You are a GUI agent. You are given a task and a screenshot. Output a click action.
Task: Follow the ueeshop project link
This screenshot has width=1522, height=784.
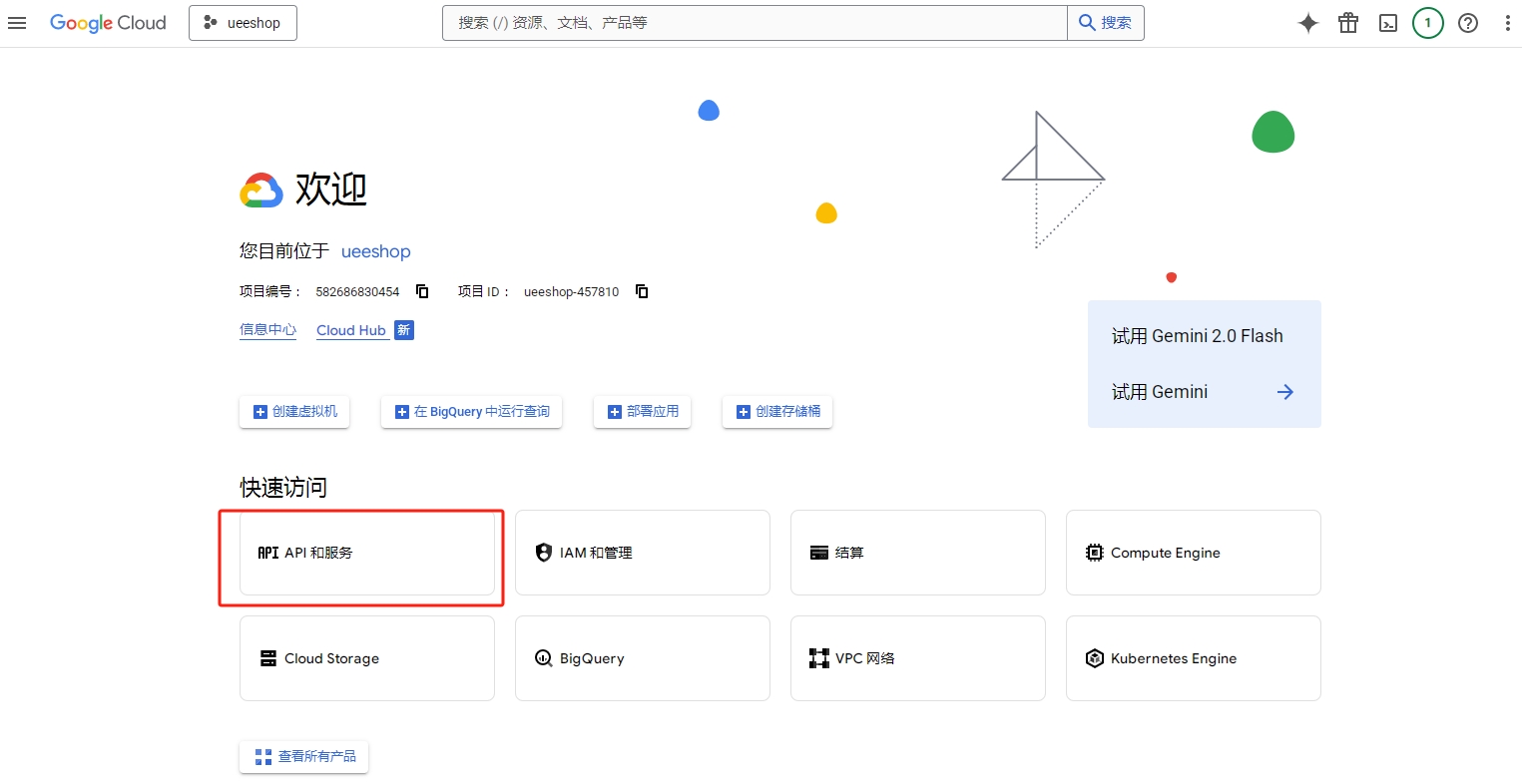(376, 251)
